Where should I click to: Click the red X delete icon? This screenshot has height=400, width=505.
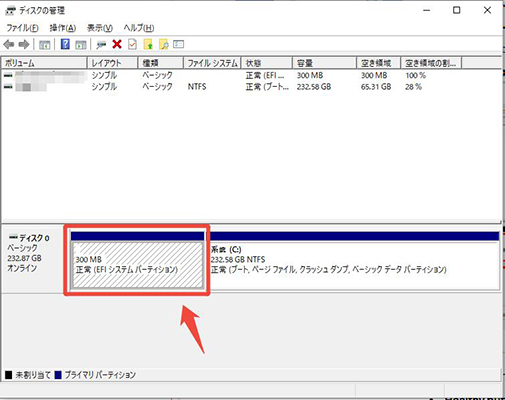(x=117, y=44)
